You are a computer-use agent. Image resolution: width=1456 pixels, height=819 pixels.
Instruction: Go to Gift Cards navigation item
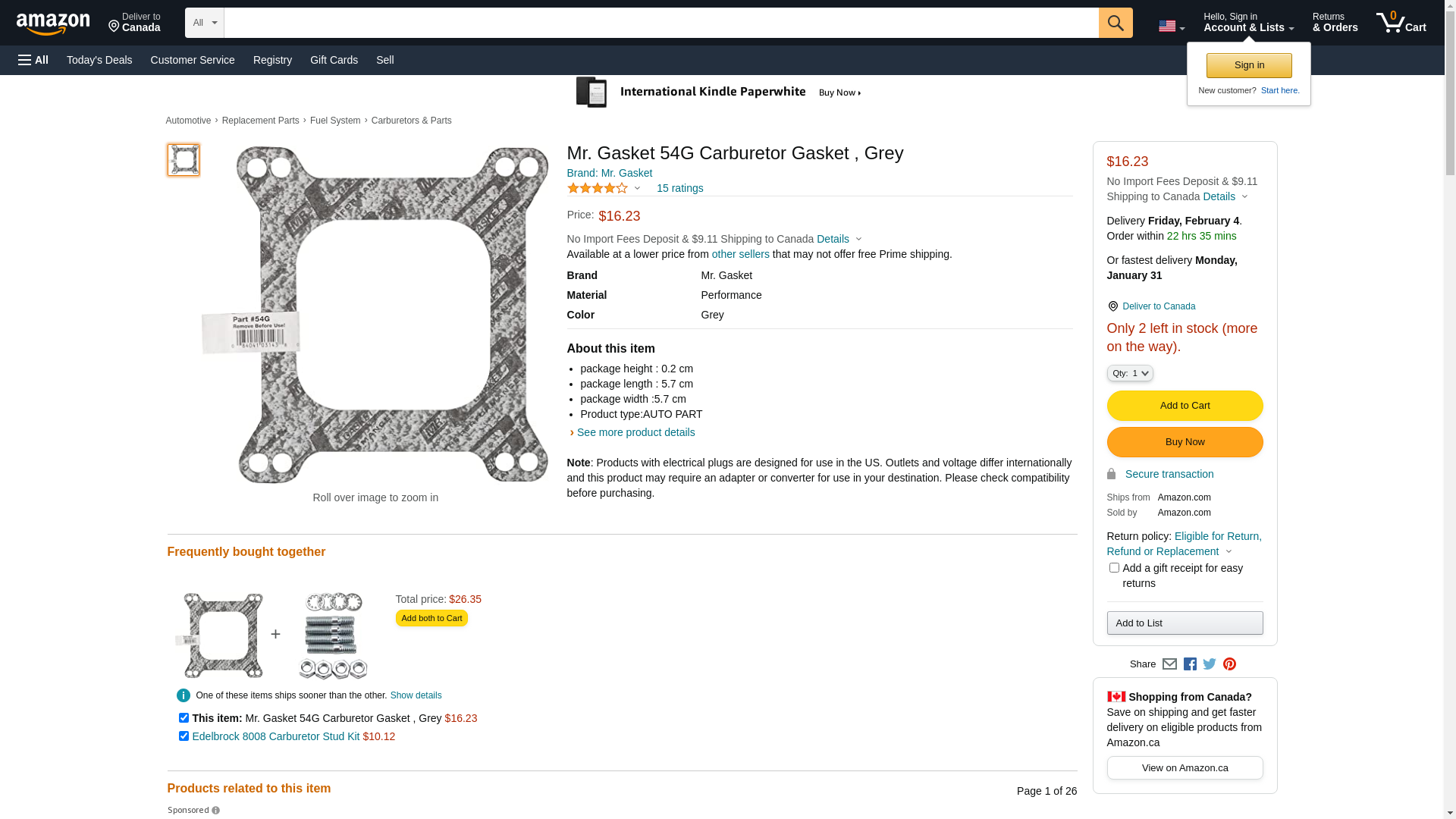click(334, 60)
